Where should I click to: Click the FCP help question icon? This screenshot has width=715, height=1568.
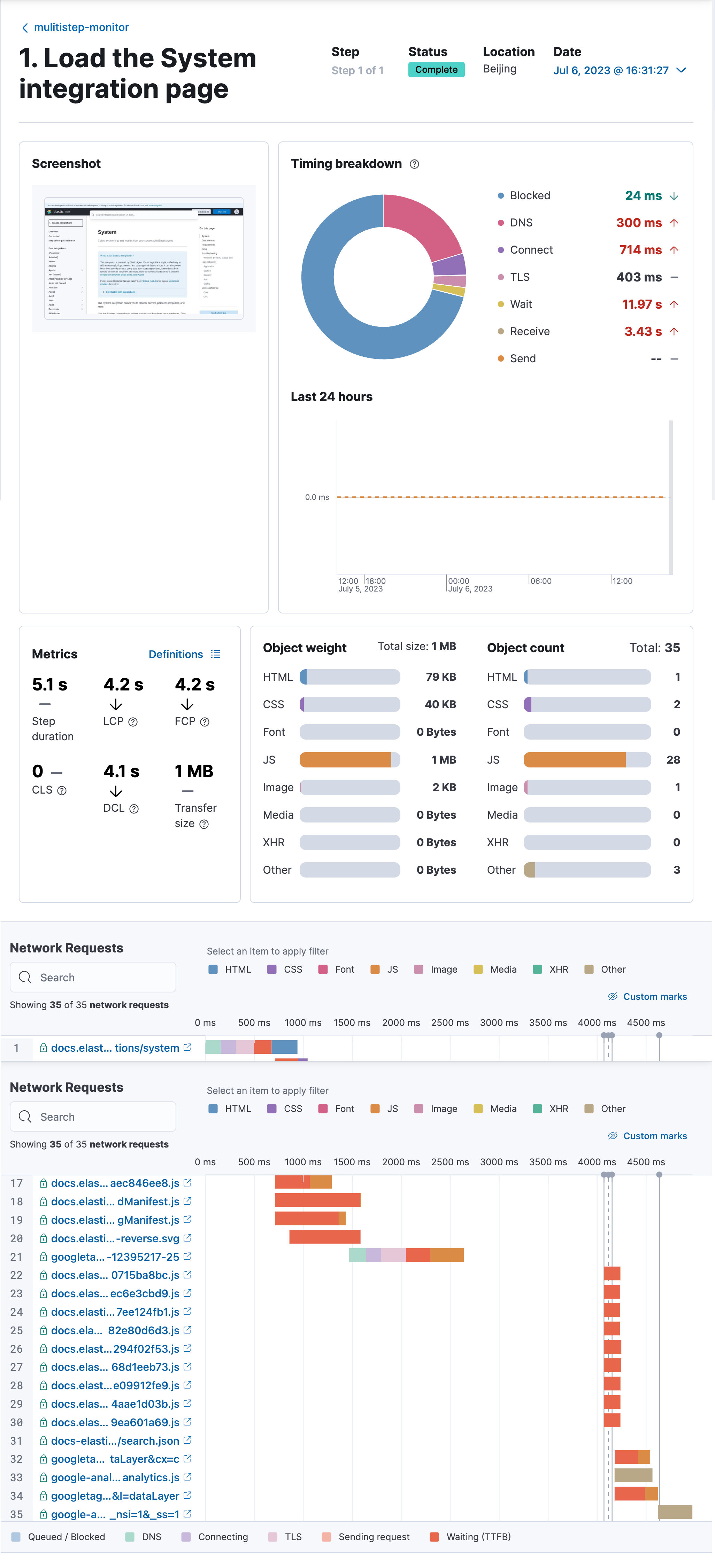coord(205,722)
